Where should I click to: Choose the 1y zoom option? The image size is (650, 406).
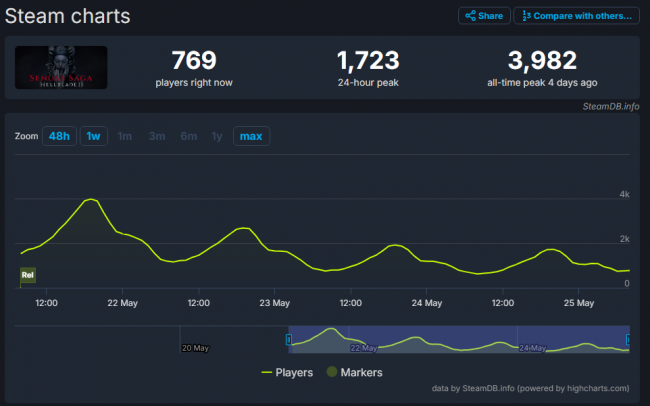click(x=217, y=136)
